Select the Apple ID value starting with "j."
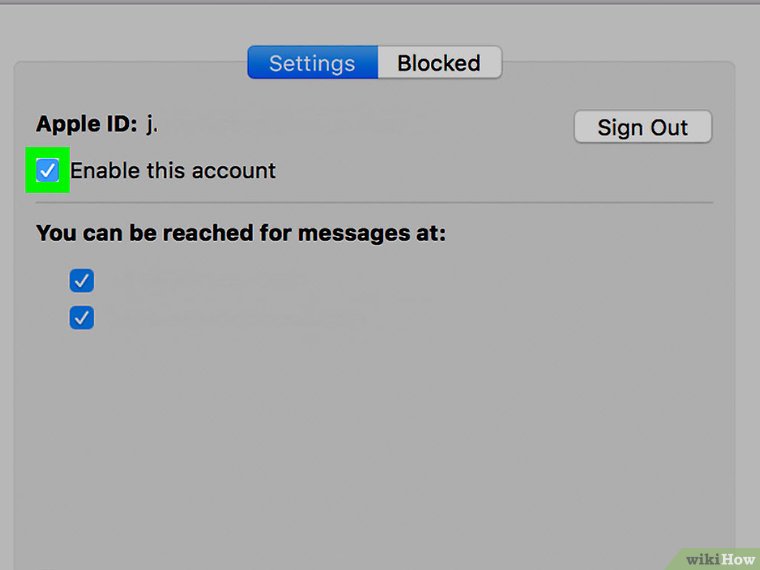The height and width of the screenshot is (570, 760). coord(151,125)
